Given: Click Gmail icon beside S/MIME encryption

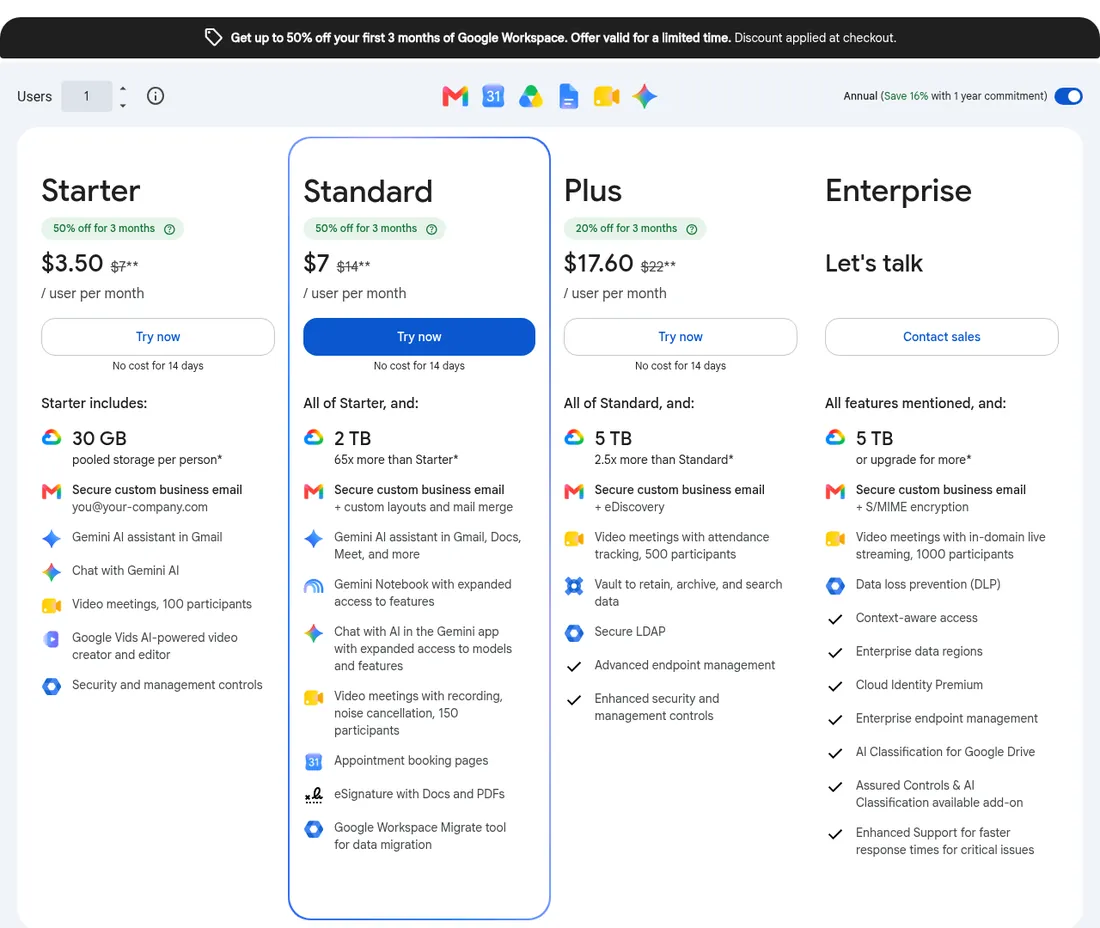Looking at the screenshot, I should [835, 491].
